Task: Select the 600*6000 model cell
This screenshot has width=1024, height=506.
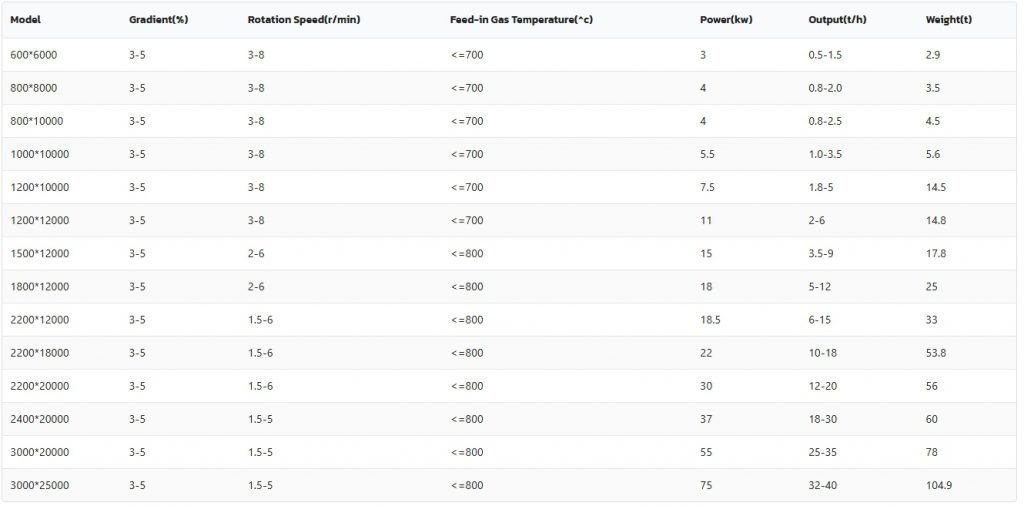Action: [34, 55]
